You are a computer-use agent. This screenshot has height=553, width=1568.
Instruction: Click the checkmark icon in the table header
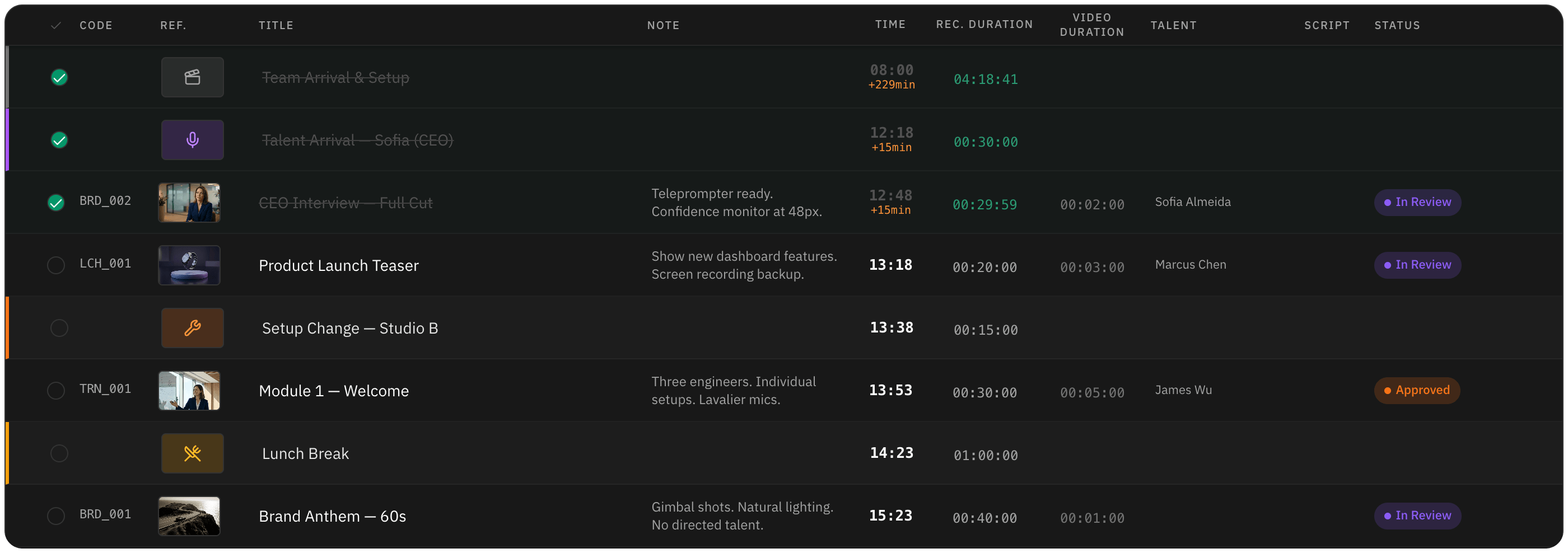coord(56,26)
